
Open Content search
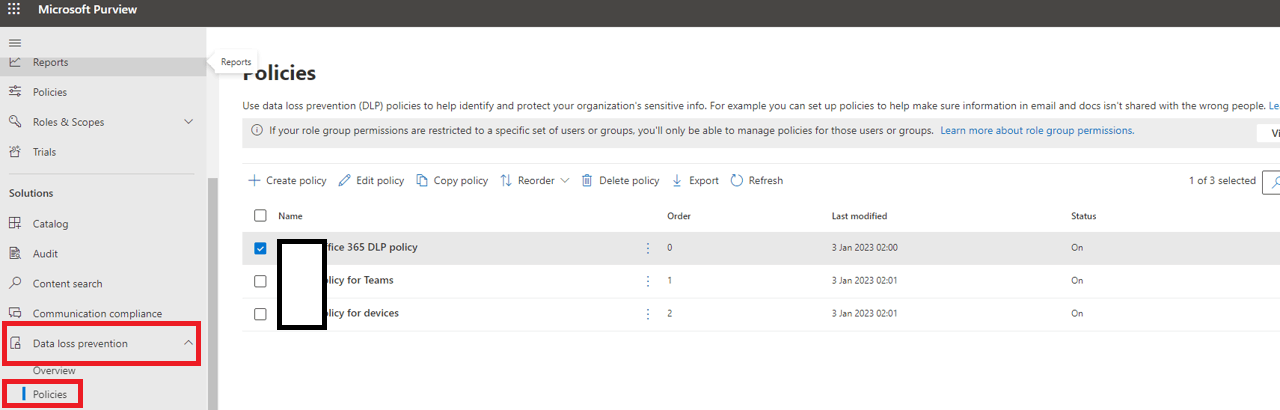click(x=68, y=284)
